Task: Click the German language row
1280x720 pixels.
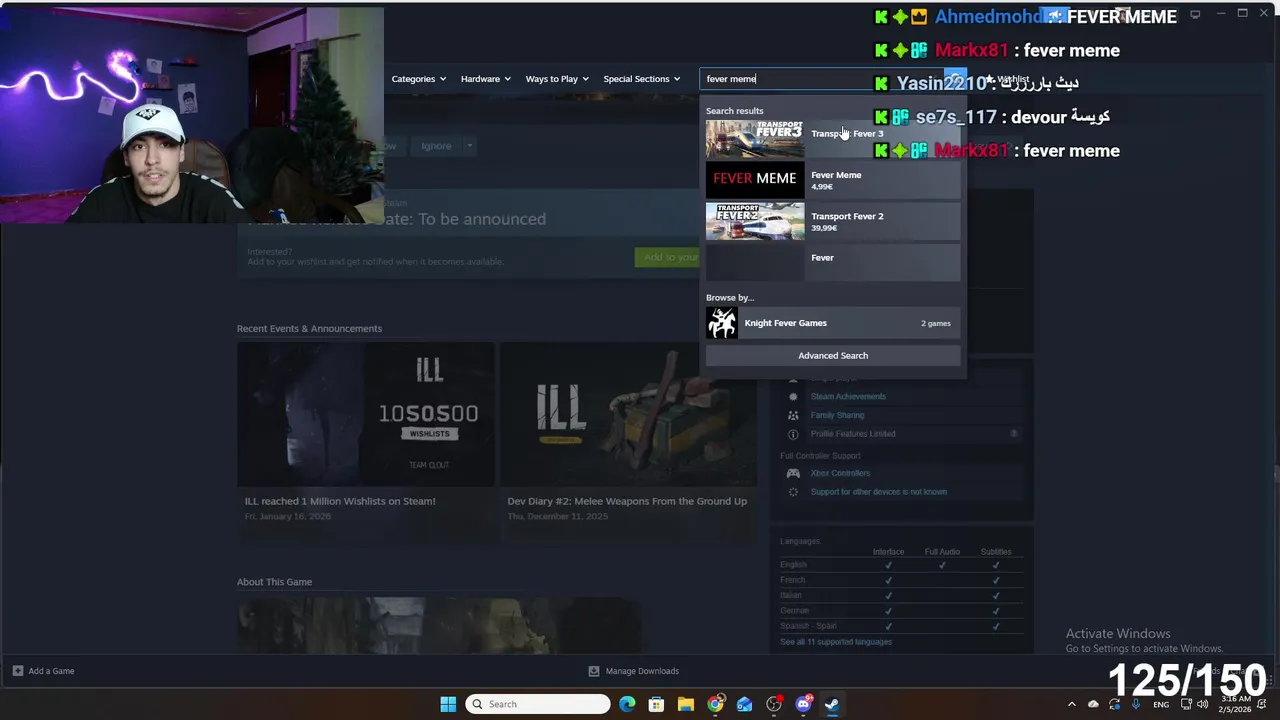Action: click(x=900, y=610)
